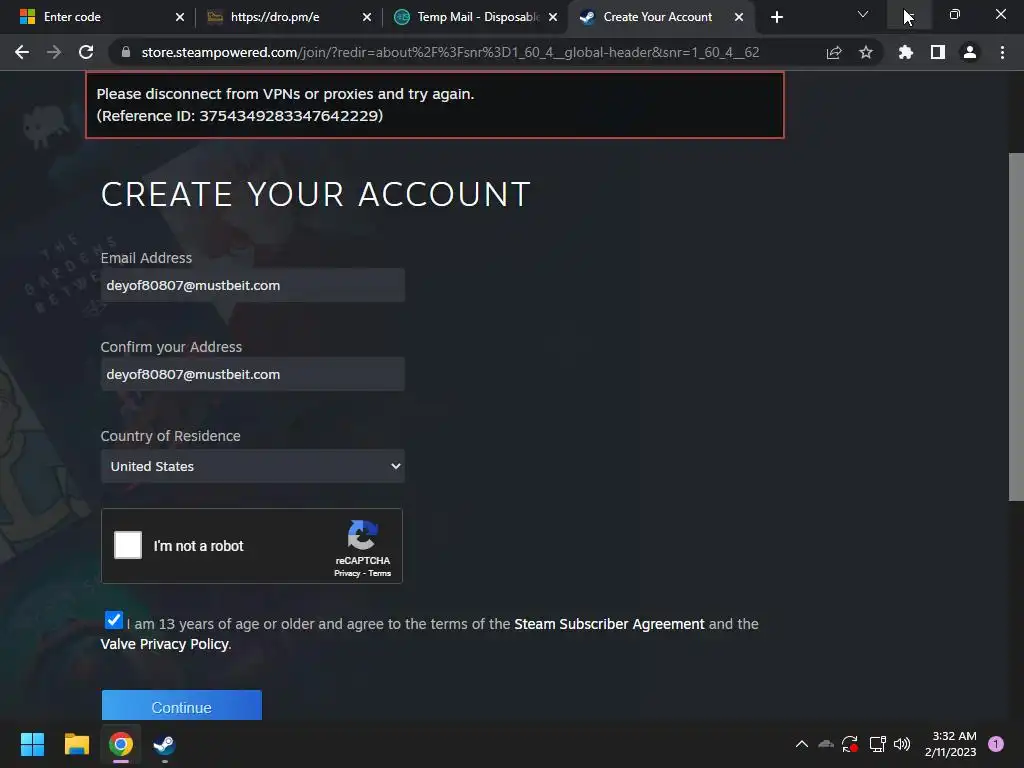Toggle the Chrome side panel
Image resolution: width=1024 pixels, height=768 pixels.
point(938,52)
